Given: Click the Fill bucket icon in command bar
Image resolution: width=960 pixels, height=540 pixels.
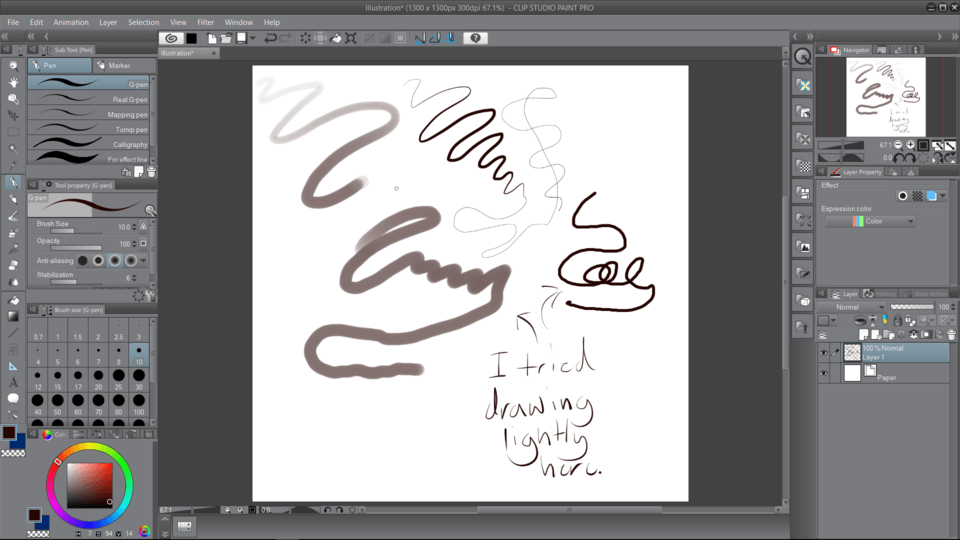Looking at the screenshot, I should [x=336, y=38].
